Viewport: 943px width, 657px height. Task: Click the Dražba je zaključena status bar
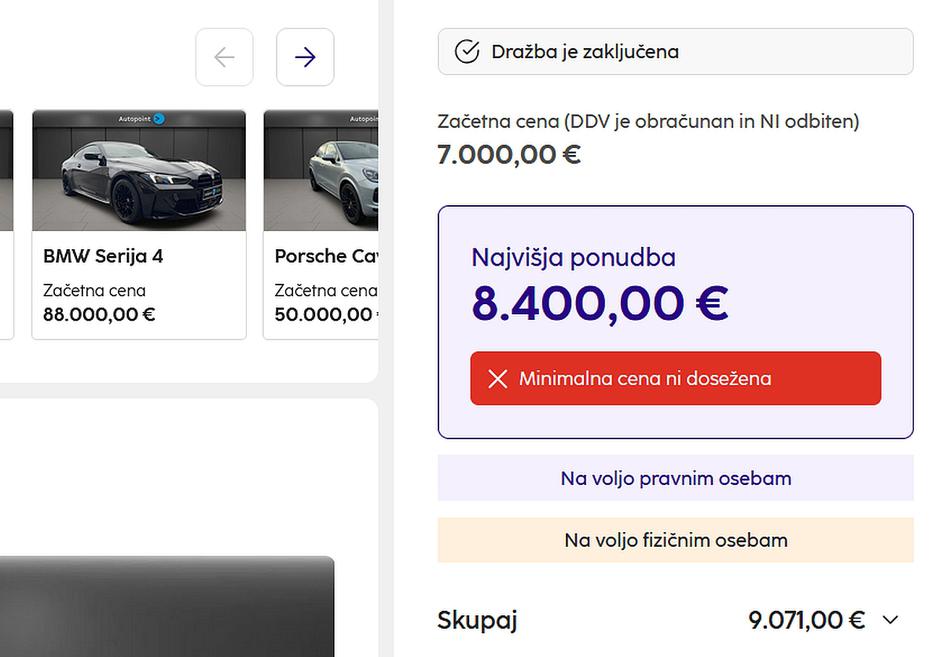(x=675, y=51)
